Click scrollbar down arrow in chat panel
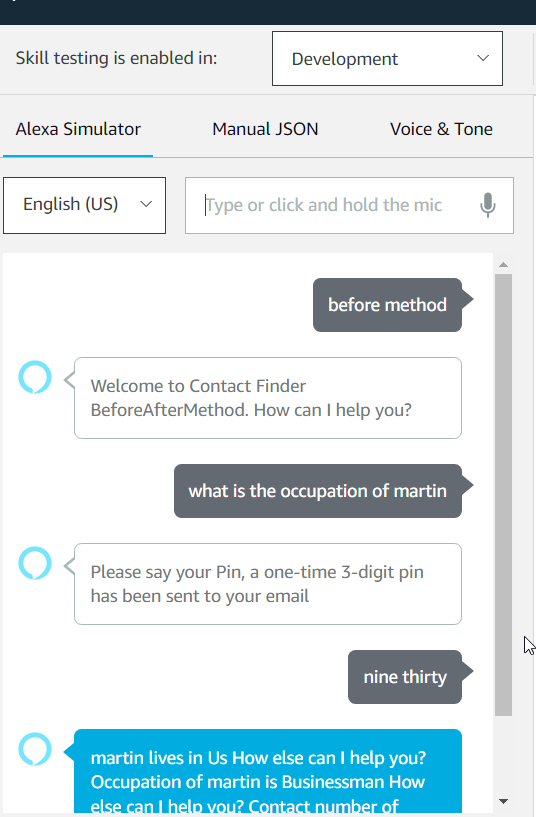Image resolution: width=536 pixels, height=817 pixels. coord(503,801)
